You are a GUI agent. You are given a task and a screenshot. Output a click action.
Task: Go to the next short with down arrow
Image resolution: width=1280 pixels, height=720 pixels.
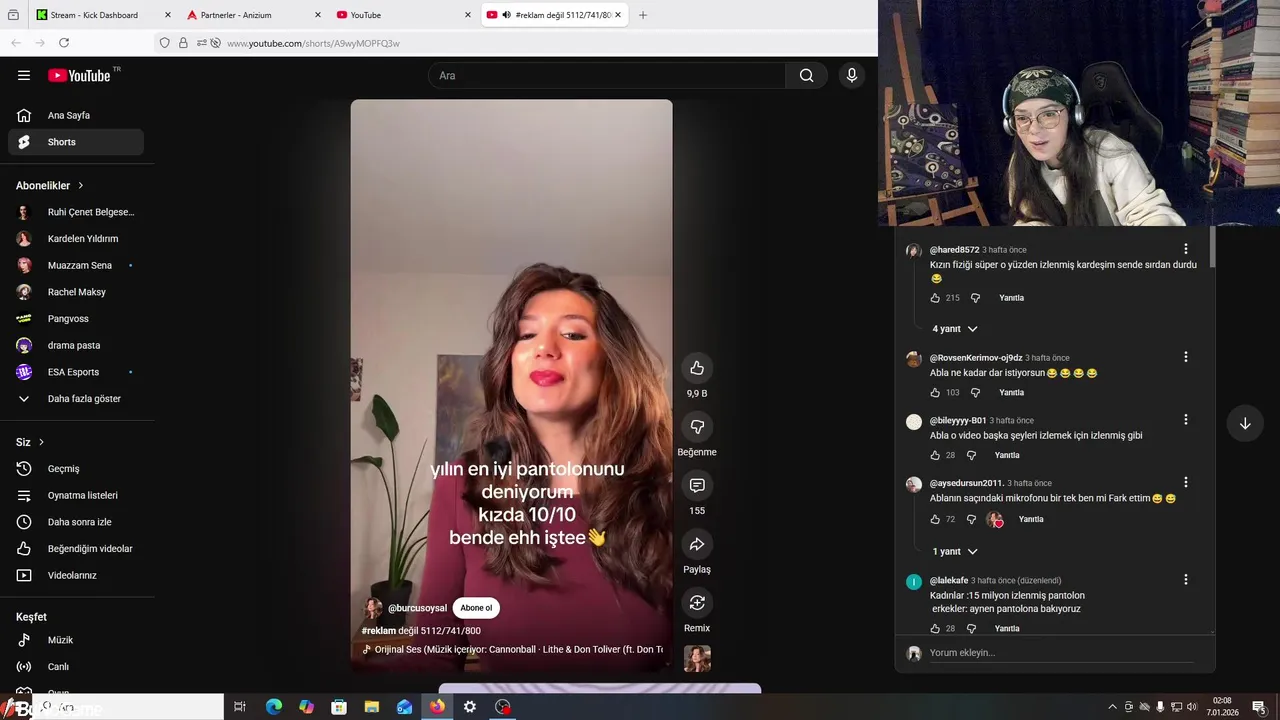(x=1245, y=423)
